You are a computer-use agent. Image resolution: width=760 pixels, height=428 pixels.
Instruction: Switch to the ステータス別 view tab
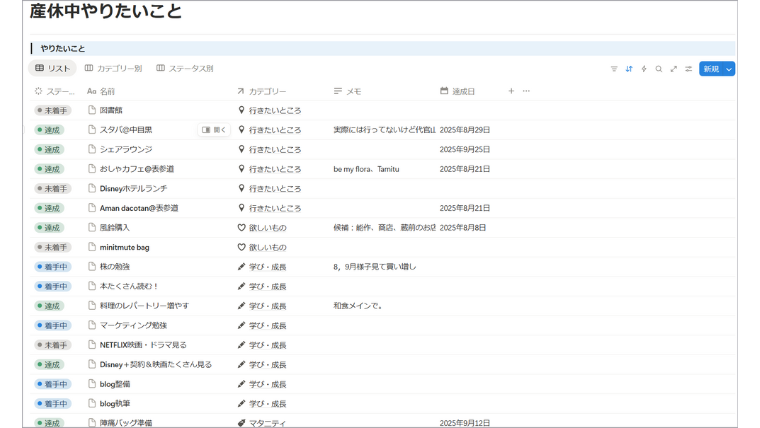[x=185, y=69]
